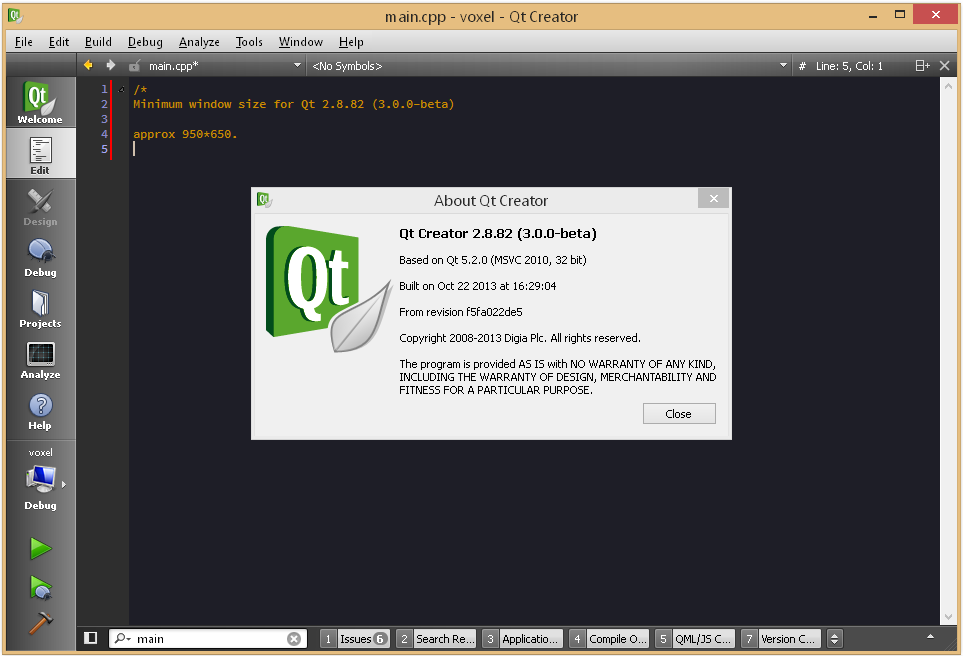Switch to Edit mode
This screenshot has height=656, width=963.
coord(41,154)
